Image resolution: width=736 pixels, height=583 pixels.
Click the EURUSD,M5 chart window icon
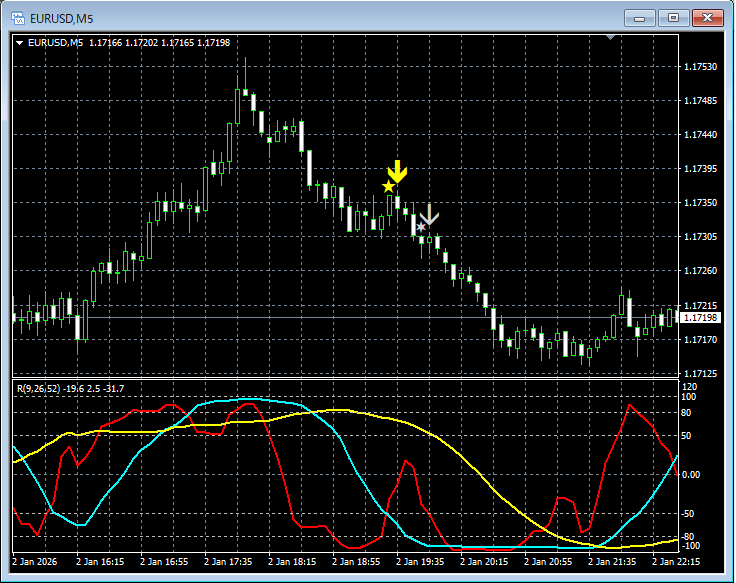click(18, 18)
